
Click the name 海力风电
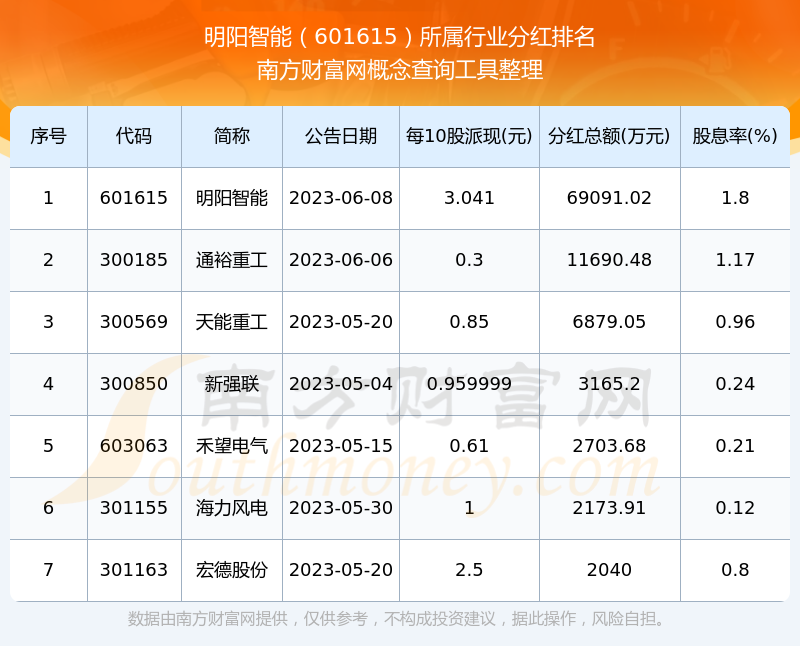coord(232,508)
